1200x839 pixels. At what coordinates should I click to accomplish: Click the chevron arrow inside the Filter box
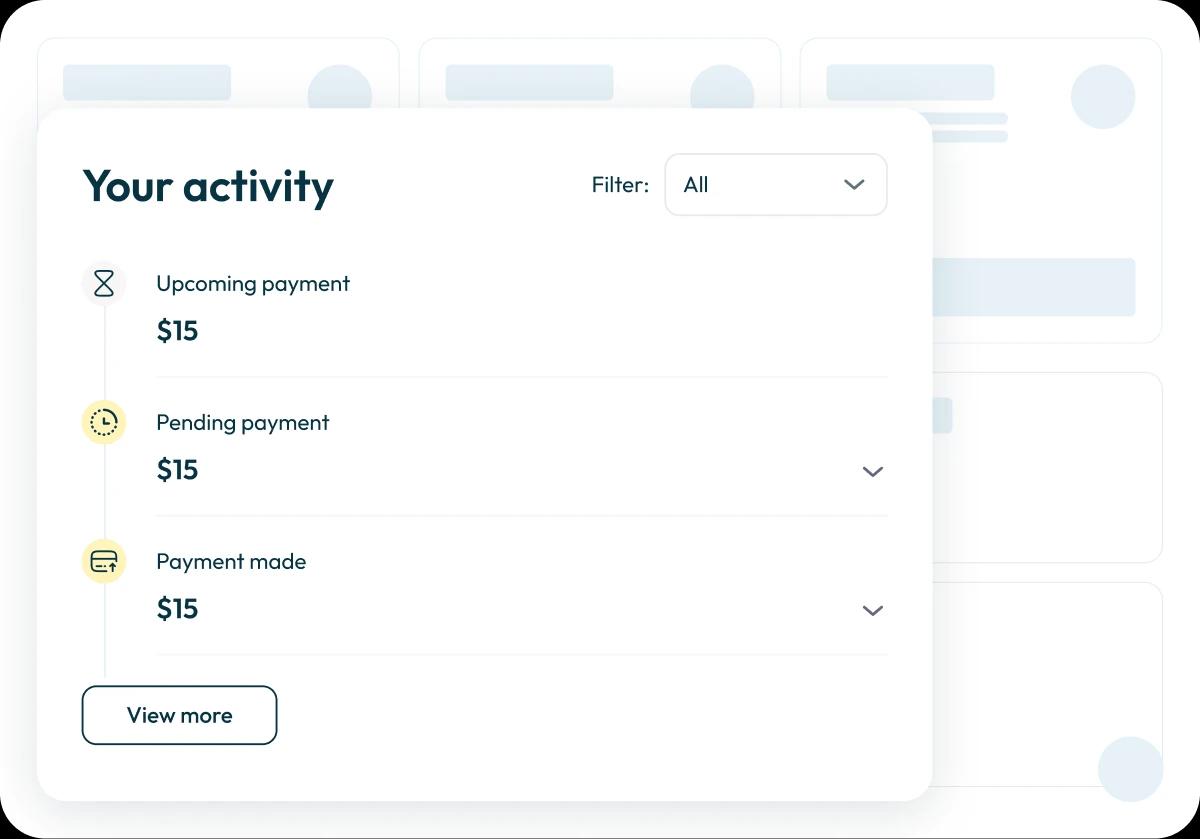[853, 185]
